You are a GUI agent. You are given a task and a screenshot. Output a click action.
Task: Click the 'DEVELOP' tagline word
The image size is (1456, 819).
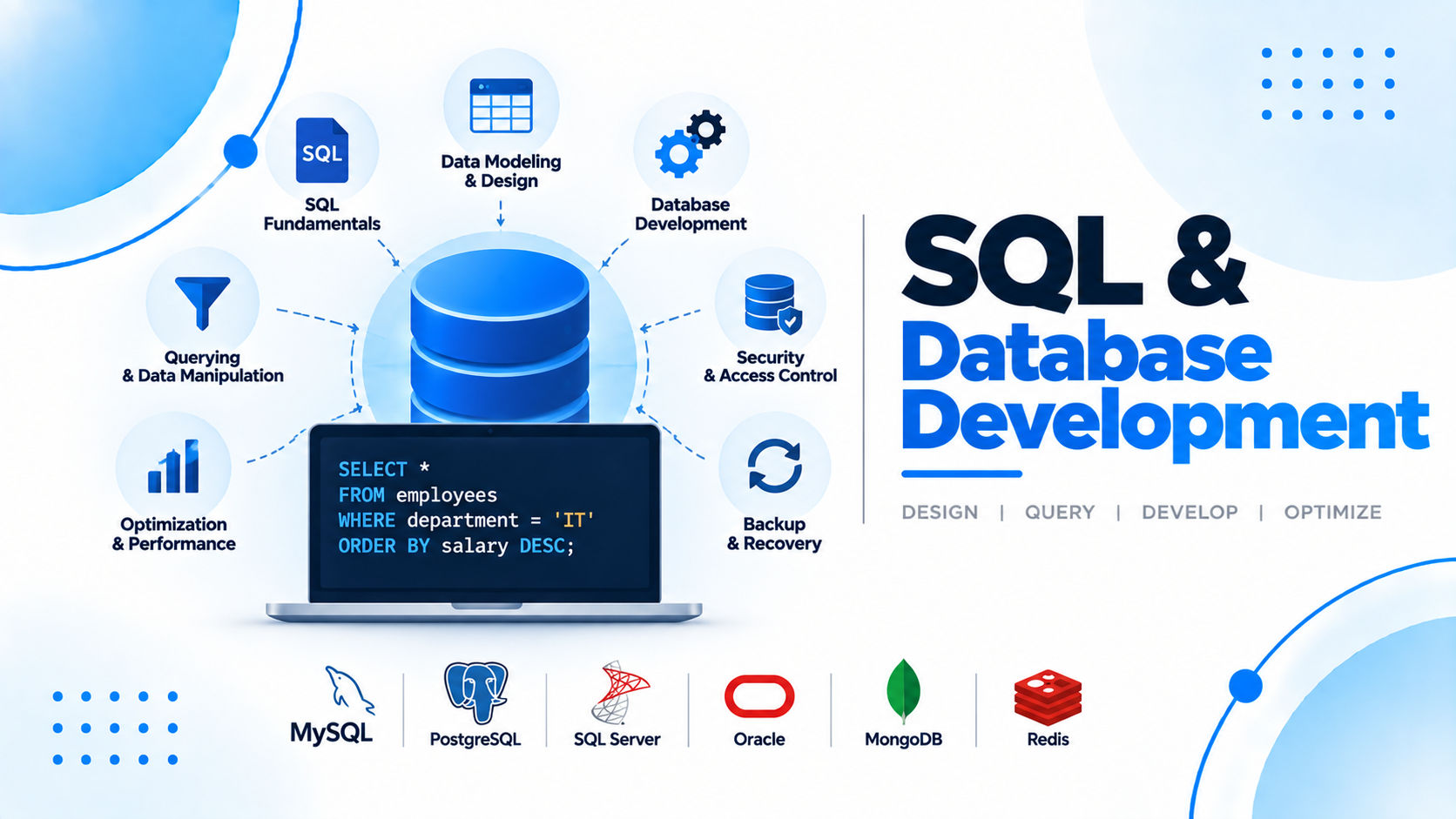(1190, 512)
